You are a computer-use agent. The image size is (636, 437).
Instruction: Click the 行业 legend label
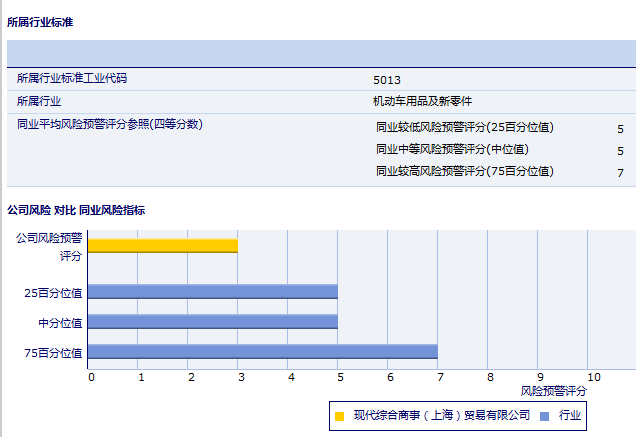coord(570,416)
